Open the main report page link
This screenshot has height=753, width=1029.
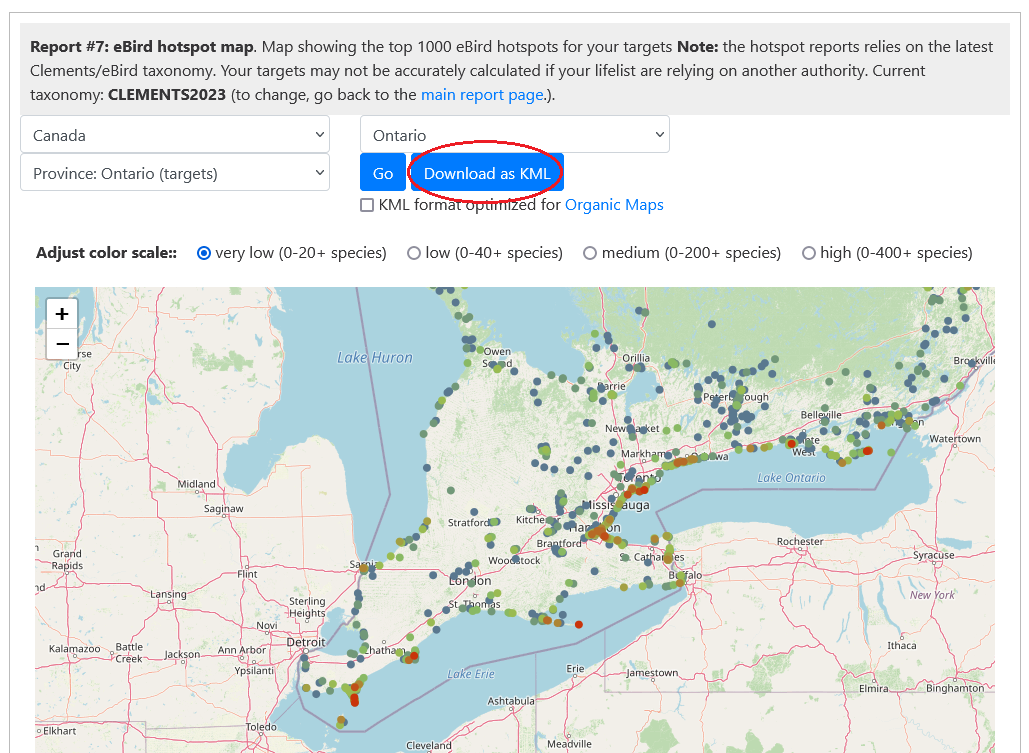pos(482,95)
